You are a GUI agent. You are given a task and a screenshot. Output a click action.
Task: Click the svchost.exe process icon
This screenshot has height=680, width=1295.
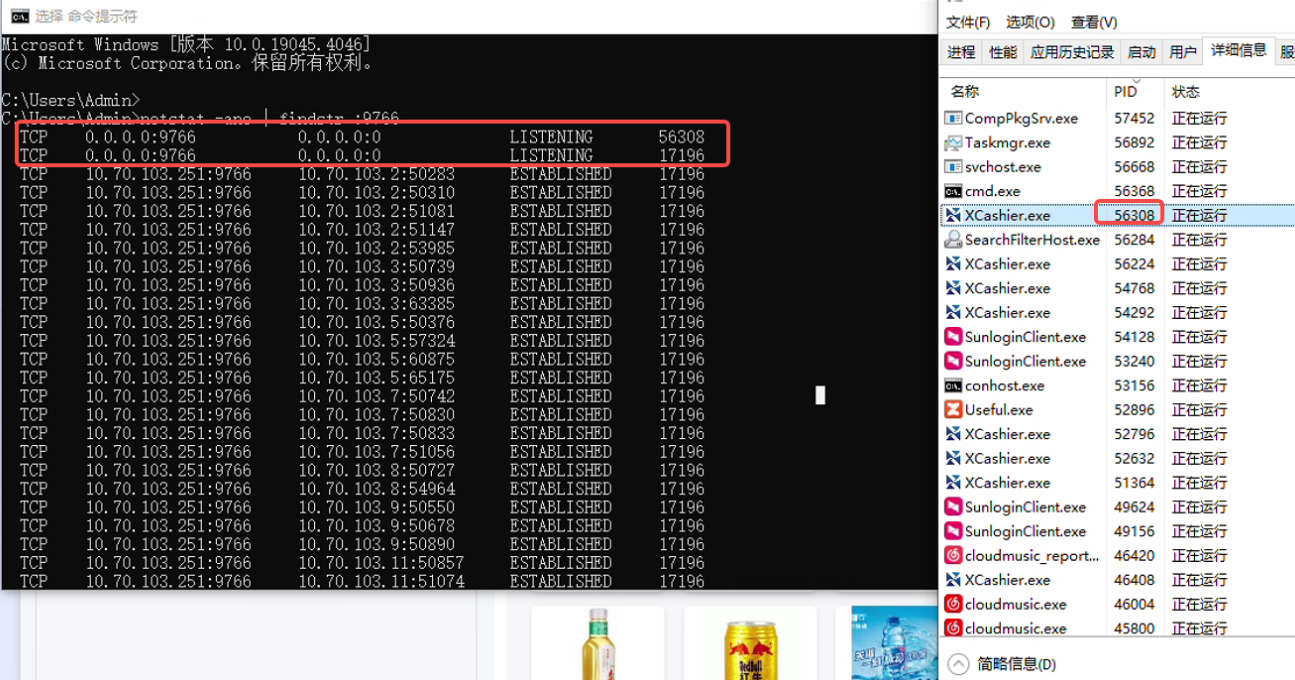953,167
